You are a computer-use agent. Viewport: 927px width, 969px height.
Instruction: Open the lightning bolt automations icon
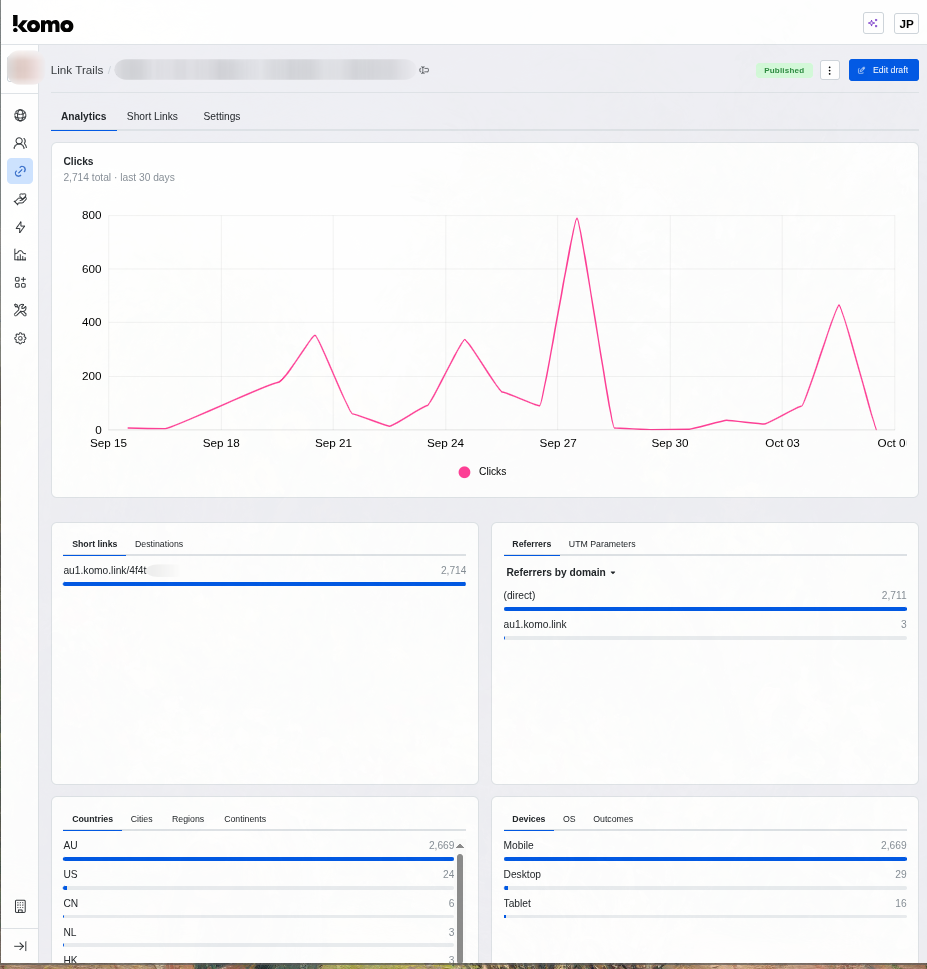coord(20,227)
